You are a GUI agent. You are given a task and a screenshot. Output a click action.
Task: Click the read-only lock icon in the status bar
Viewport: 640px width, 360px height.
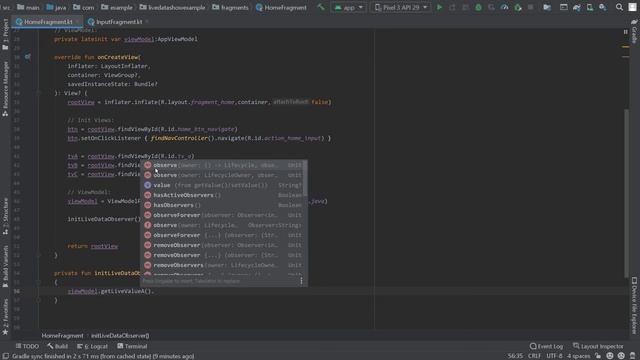(x=598, y=356)
